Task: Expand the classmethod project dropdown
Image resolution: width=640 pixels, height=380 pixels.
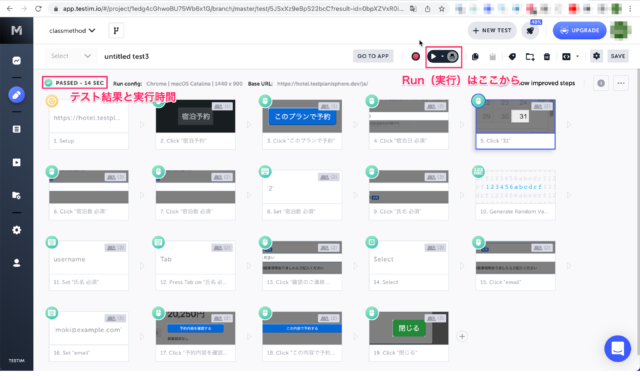Action: (72, 31)
